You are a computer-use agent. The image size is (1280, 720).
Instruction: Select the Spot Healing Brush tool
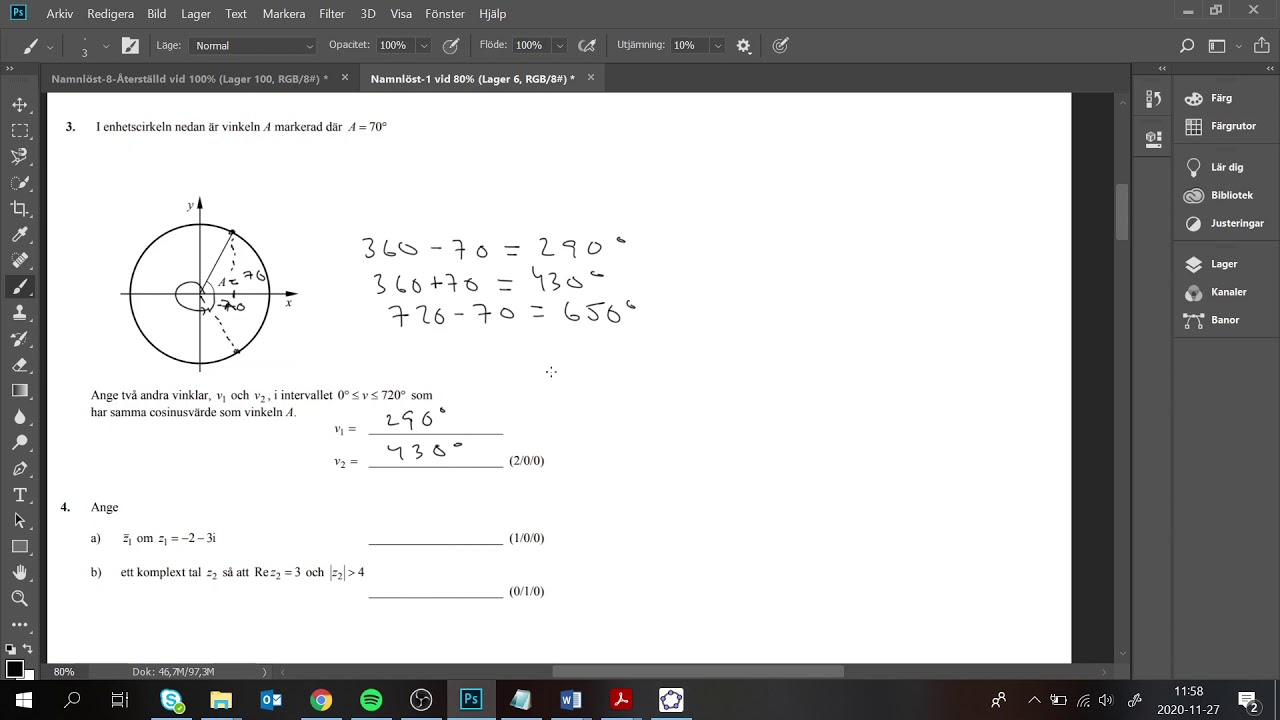coord(19,261)
